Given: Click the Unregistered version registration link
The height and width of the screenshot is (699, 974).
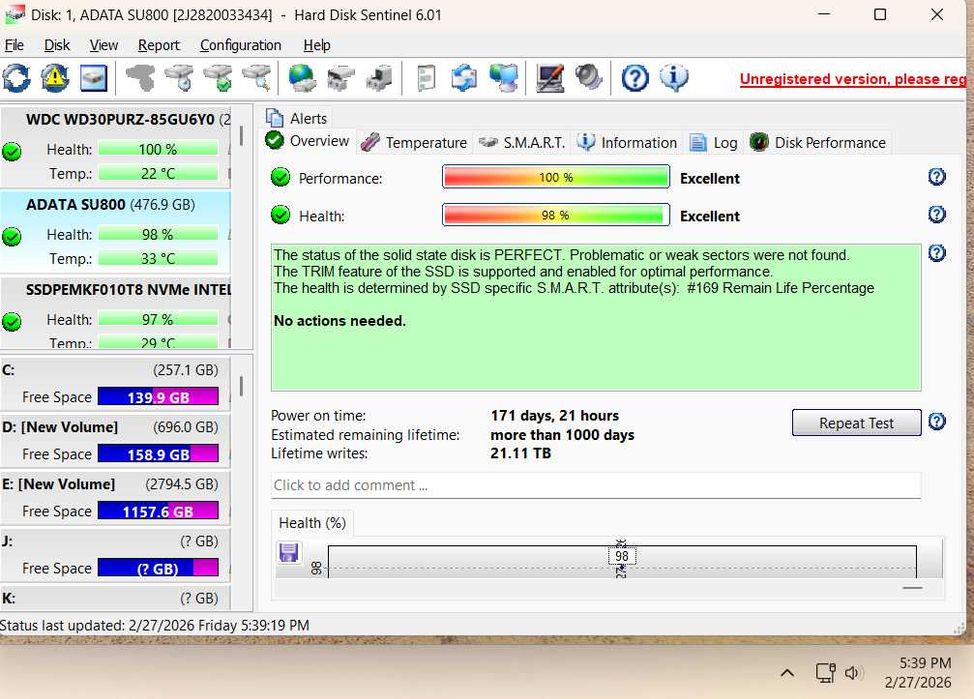Looking at the screenshot, I should [x=853, y=79].
